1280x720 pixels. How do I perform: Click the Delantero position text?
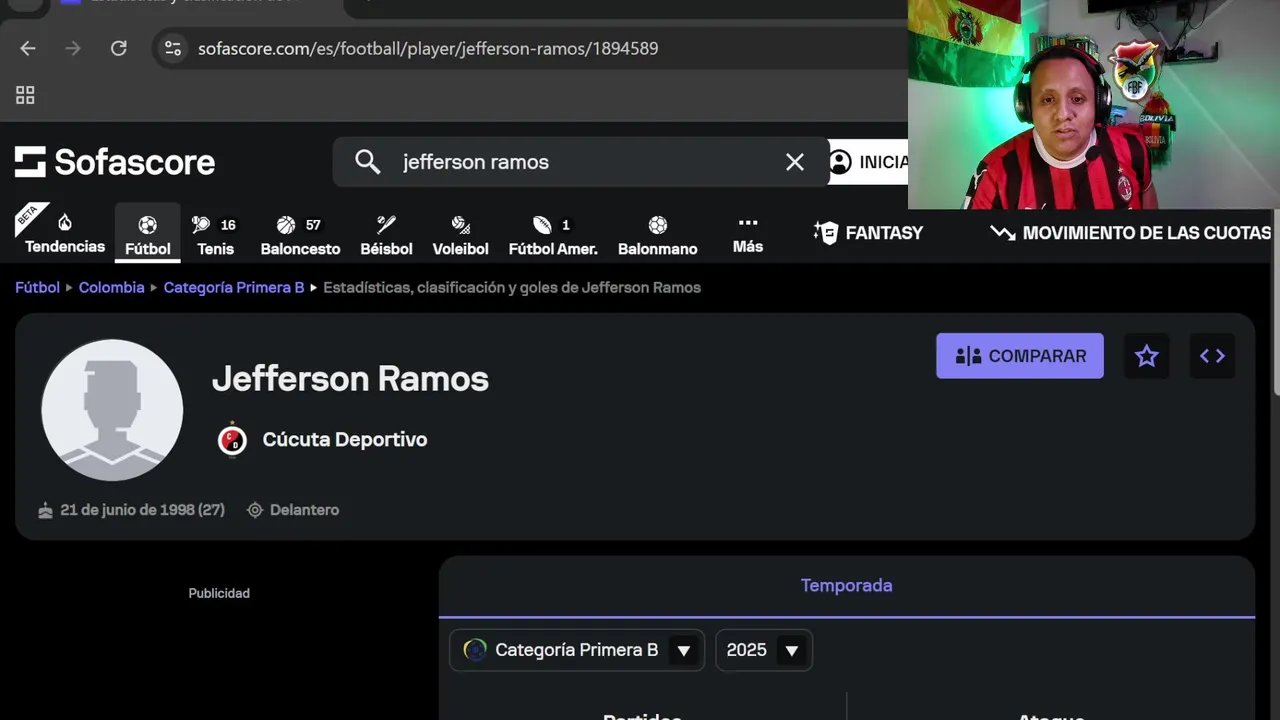[x=304, y=510]
